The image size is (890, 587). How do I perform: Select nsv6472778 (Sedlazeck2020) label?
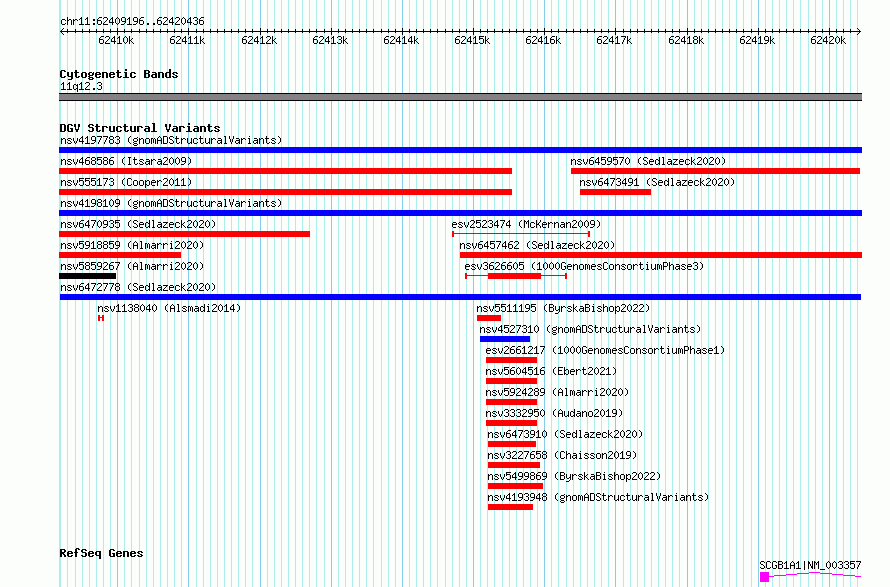click(138, 287)
